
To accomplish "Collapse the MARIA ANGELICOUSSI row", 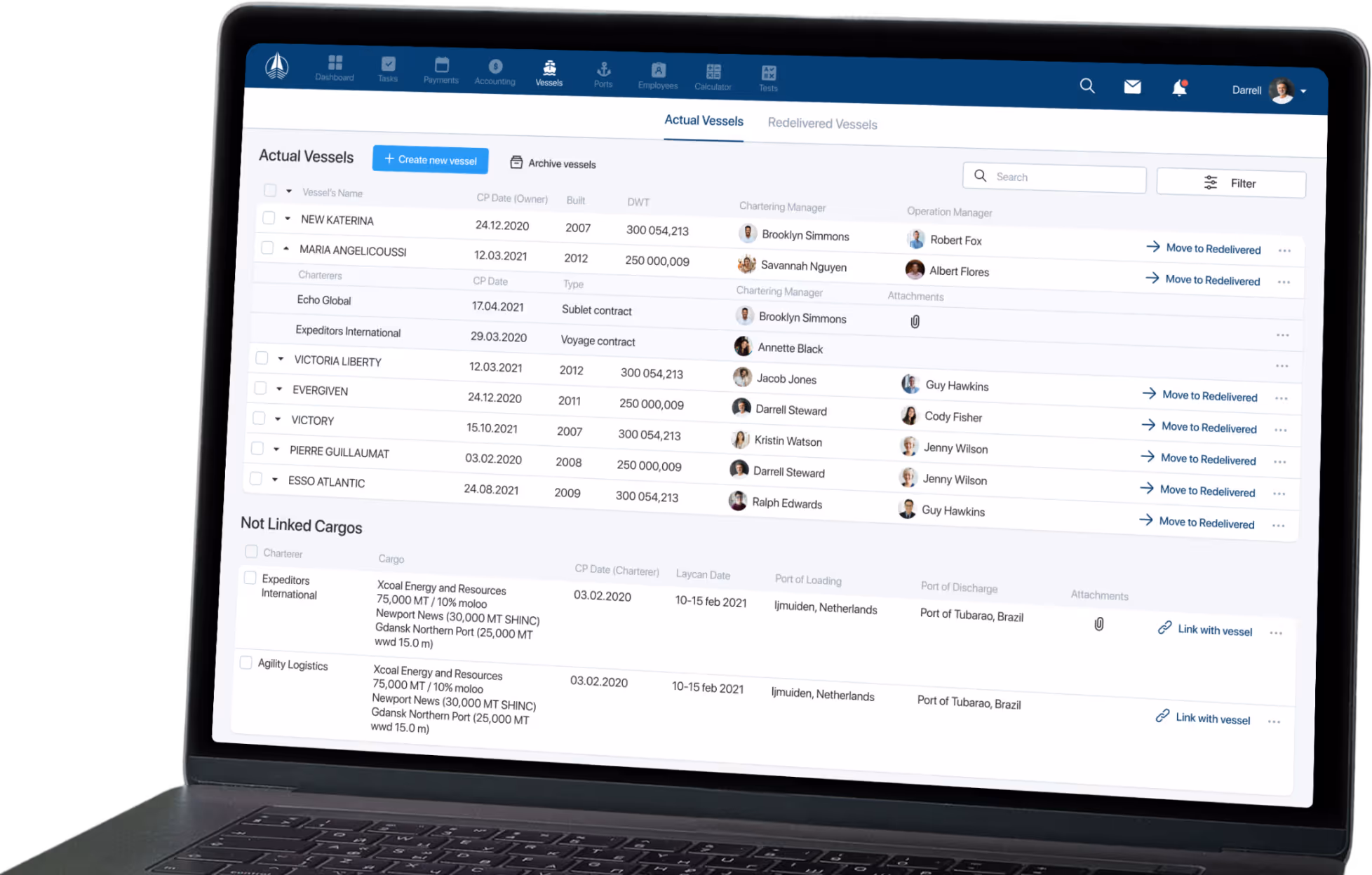I will pos(287,247).
